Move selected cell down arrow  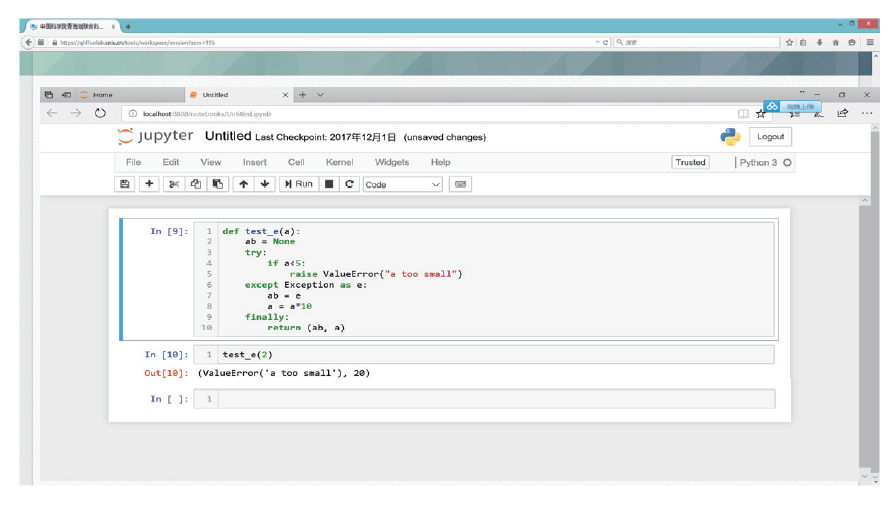pyautogui.click(x=265, y=184)
